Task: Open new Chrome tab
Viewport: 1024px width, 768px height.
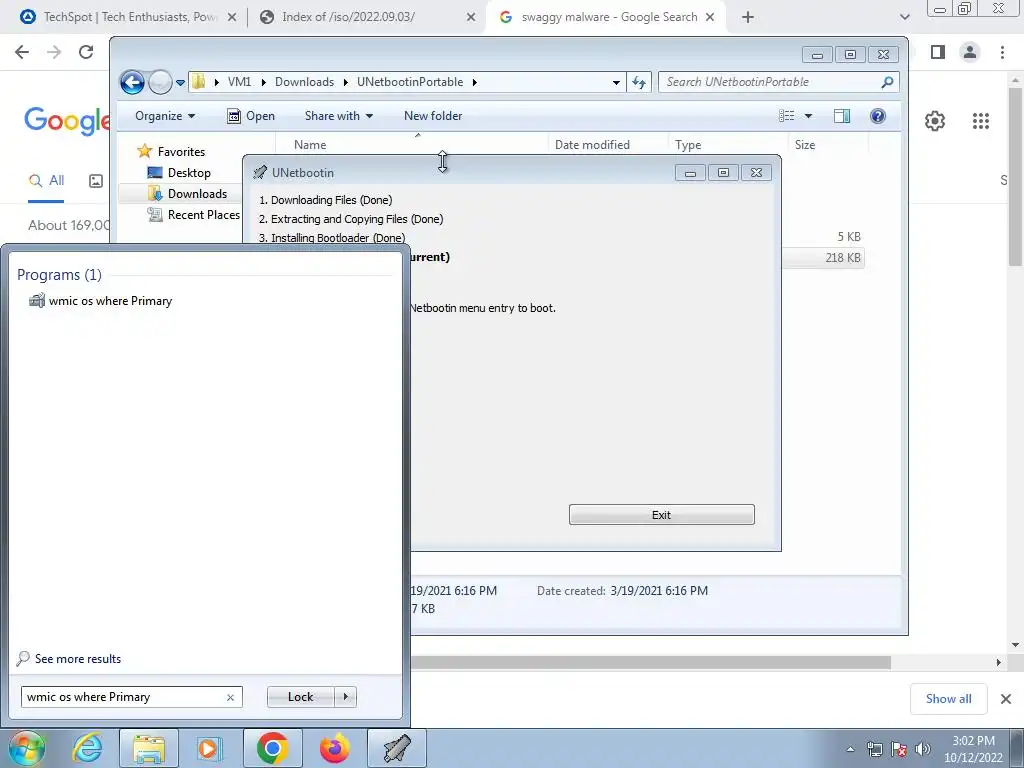Action: [x=748, y=18]
